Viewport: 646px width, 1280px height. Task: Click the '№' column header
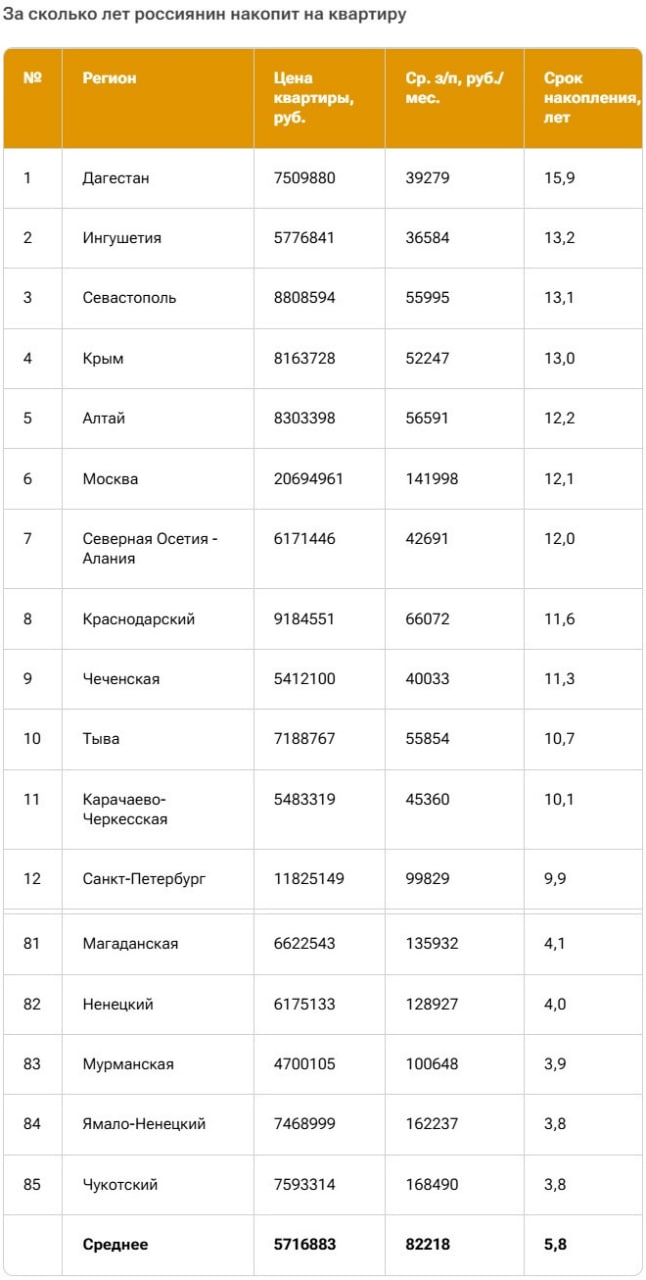tap(32, 78)
